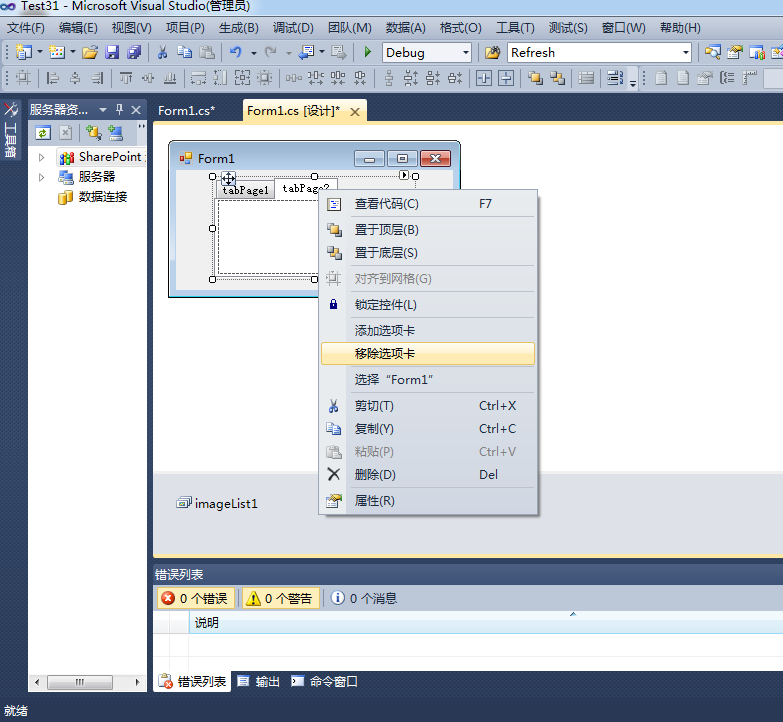The width and height of the screenshot is (783, 722).
Task: Choose 添加选项卡 in the context menu
Action: point(428,331)
